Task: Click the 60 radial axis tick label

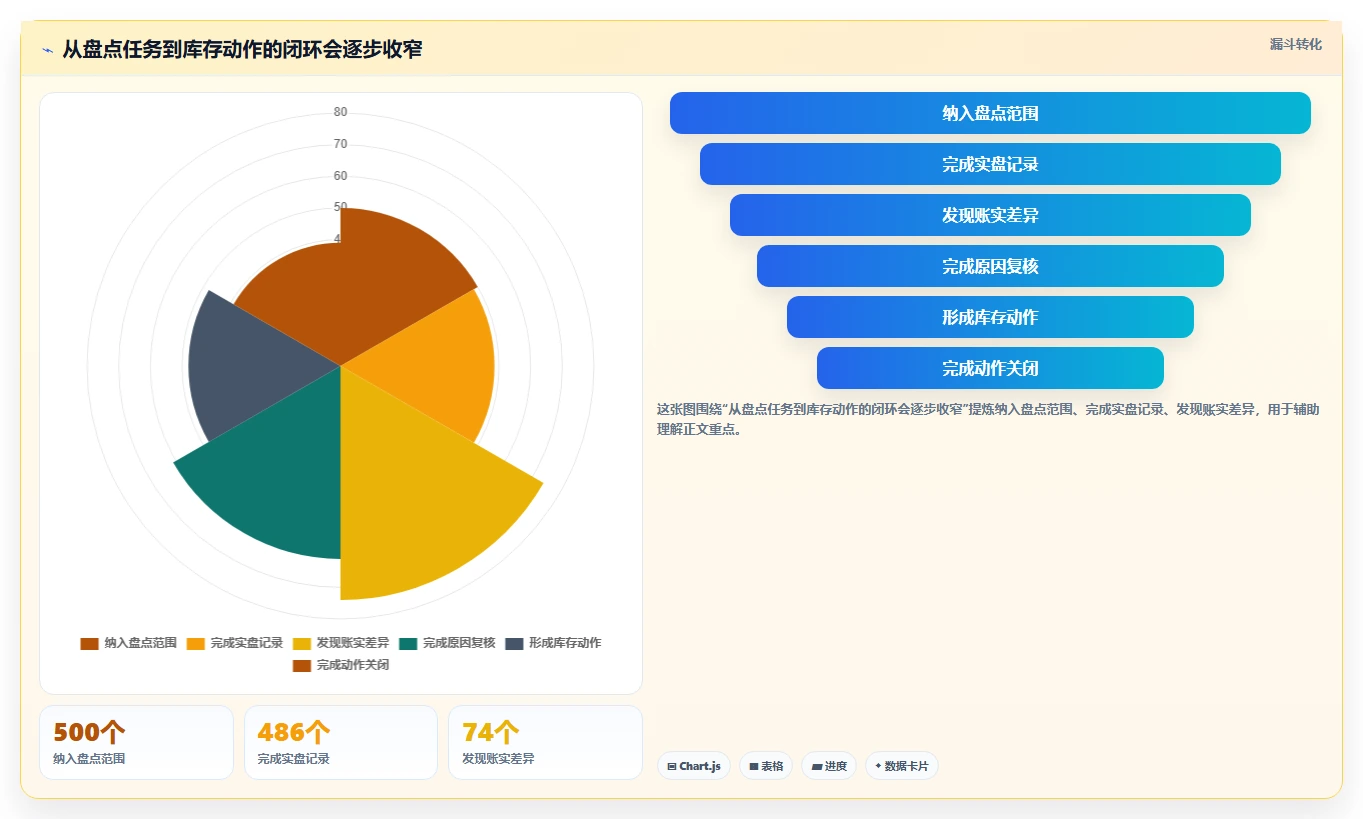Action: [x=341, y=176]
